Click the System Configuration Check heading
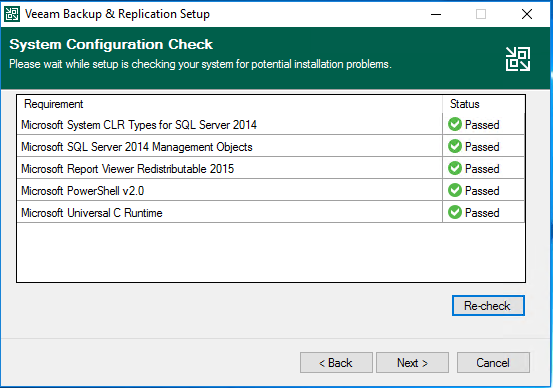 [111, 44]
